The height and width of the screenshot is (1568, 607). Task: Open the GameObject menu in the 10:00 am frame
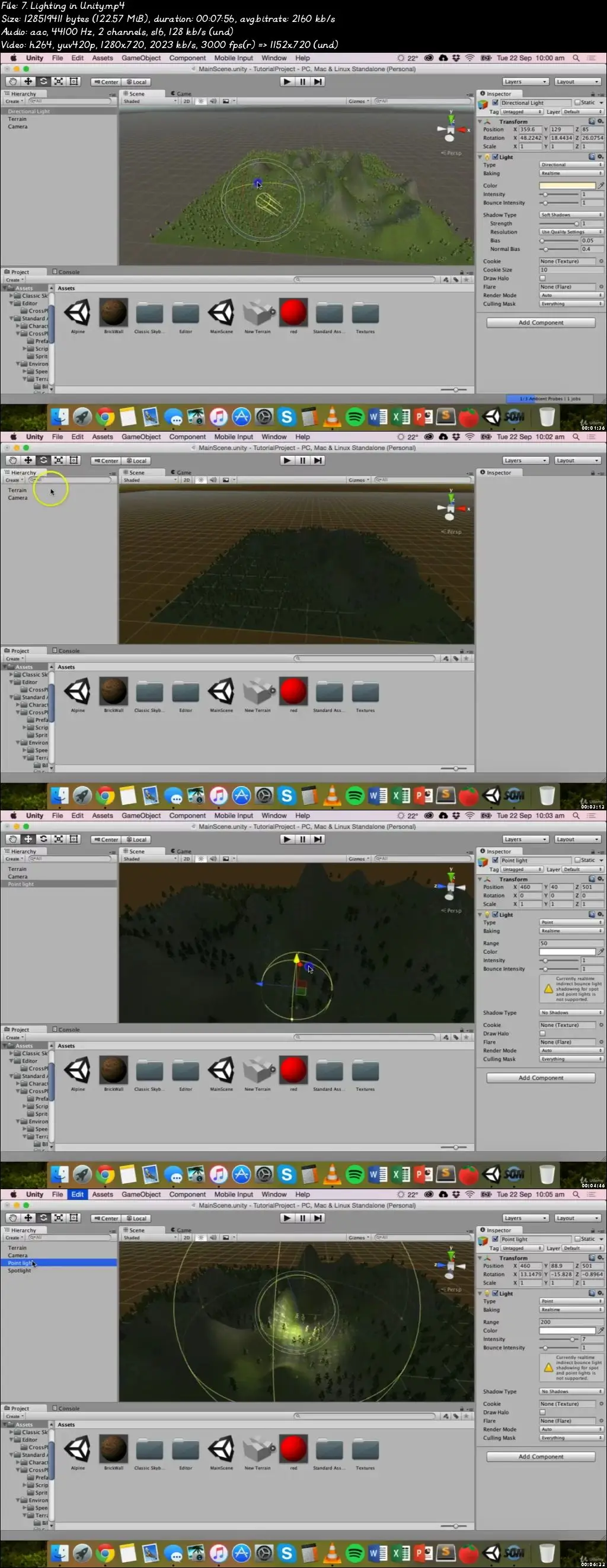point(141,59)
